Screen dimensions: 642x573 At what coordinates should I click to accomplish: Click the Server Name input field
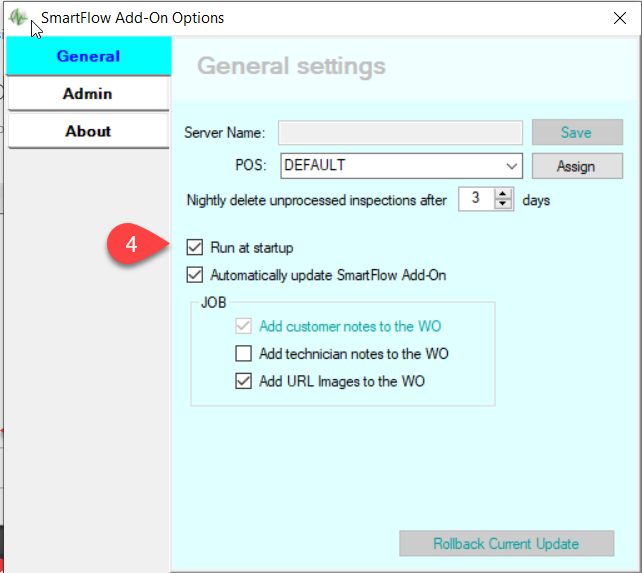(x=400, y=132)
